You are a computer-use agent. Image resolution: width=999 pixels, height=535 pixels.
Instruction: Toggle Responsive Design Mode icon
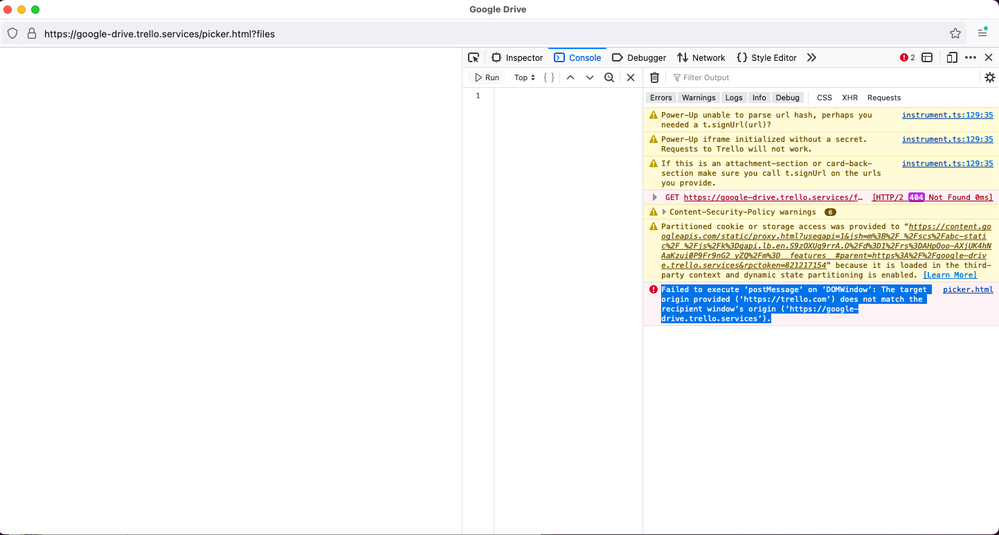point(952,57)
